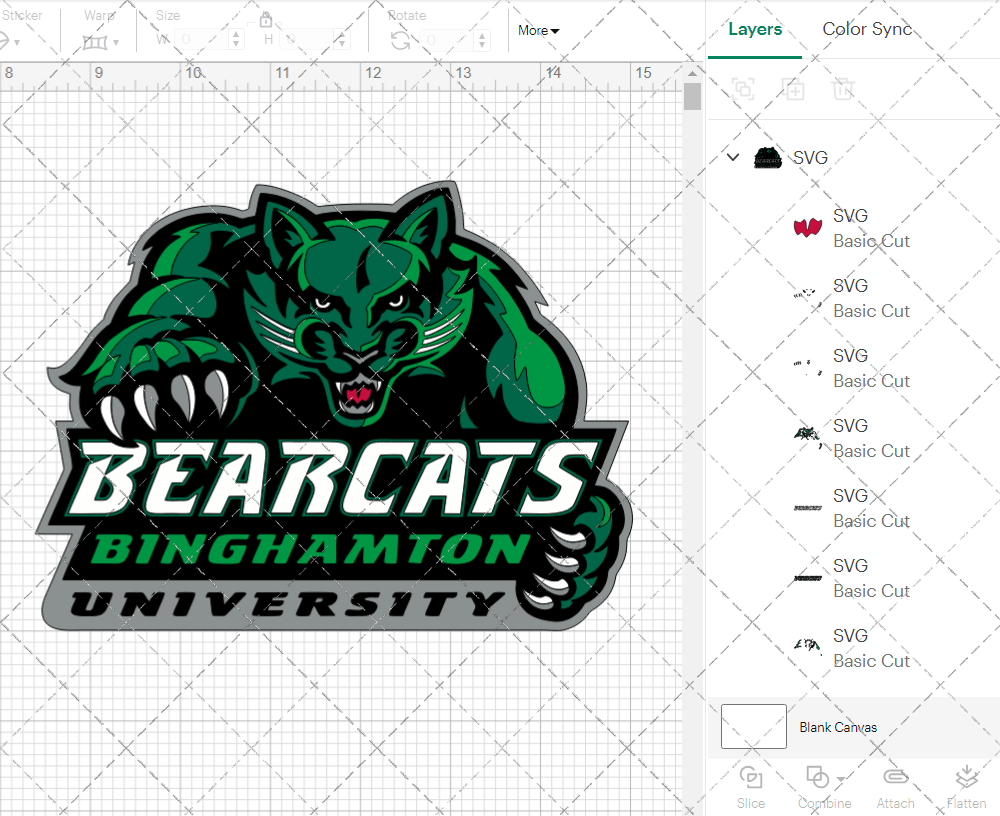Viewport: 1000px width, 816px height.
Task: Collapse the parent SVG group
Action: coord(733,157)
